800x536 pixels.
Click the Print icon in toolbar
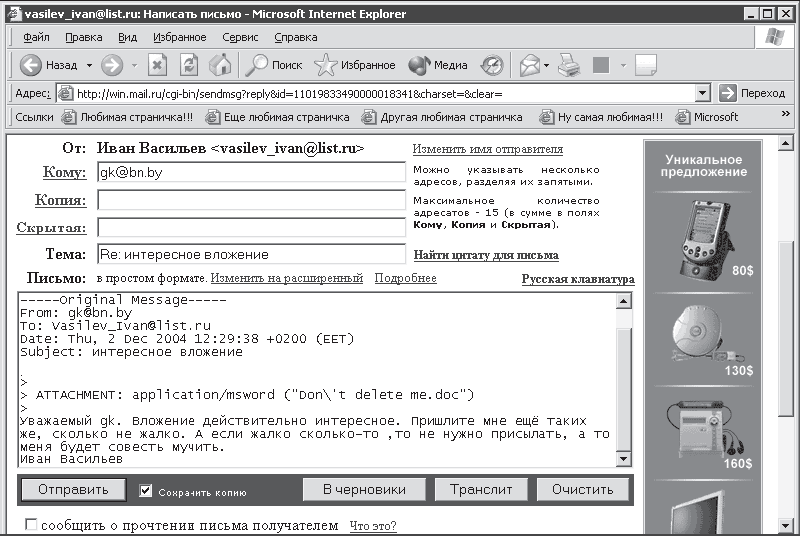[569, 65]
